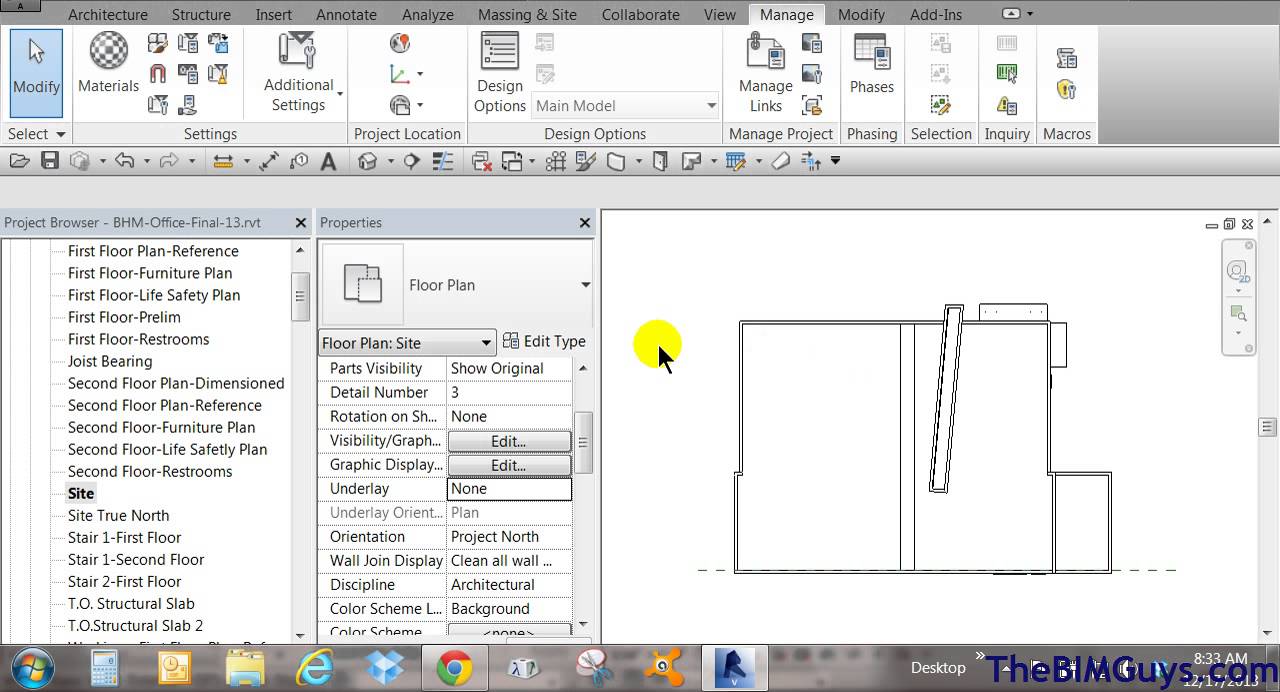Click the Object Styles icon

pos(158,43)
